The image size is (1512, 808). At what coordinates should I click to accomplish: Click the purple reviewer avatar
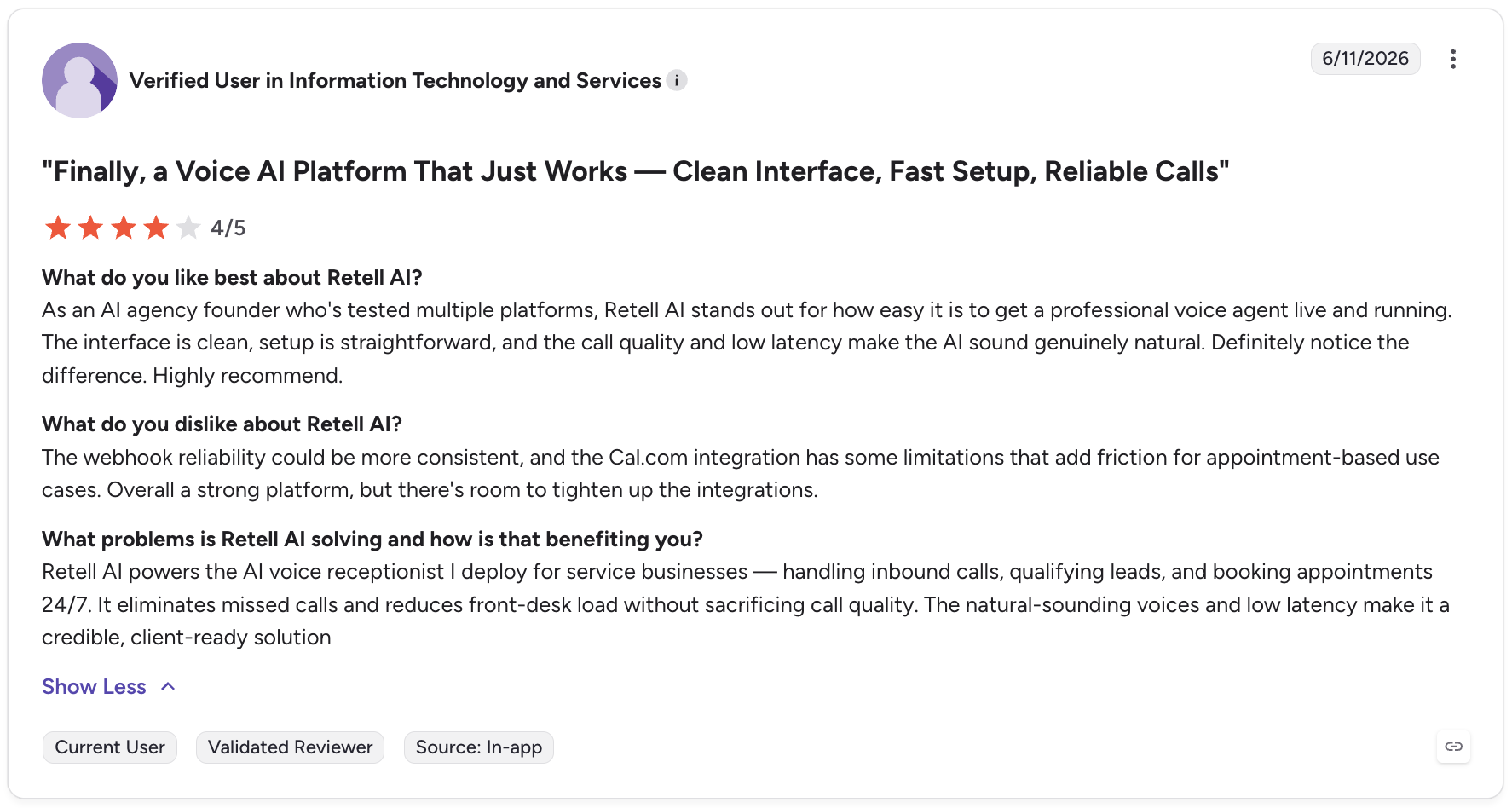(79, 80)
